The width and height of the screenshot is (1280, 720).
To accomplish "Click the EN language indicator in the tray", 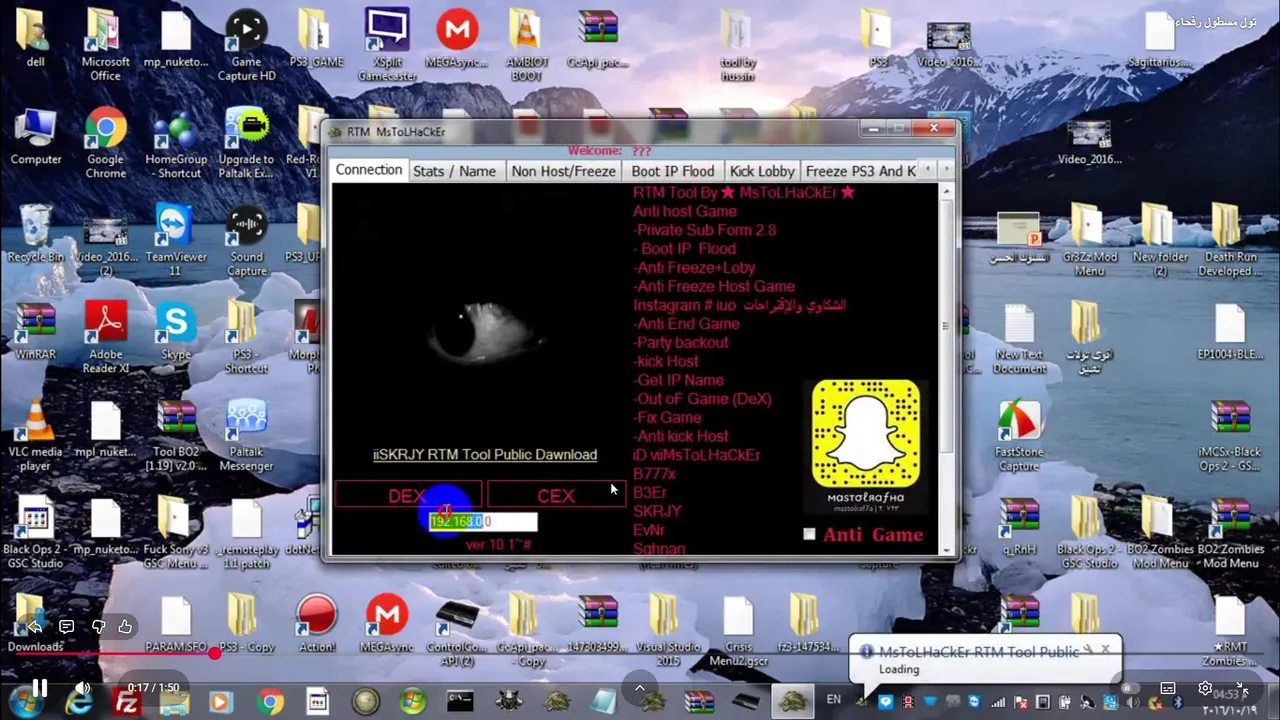I will pos(833,700).
